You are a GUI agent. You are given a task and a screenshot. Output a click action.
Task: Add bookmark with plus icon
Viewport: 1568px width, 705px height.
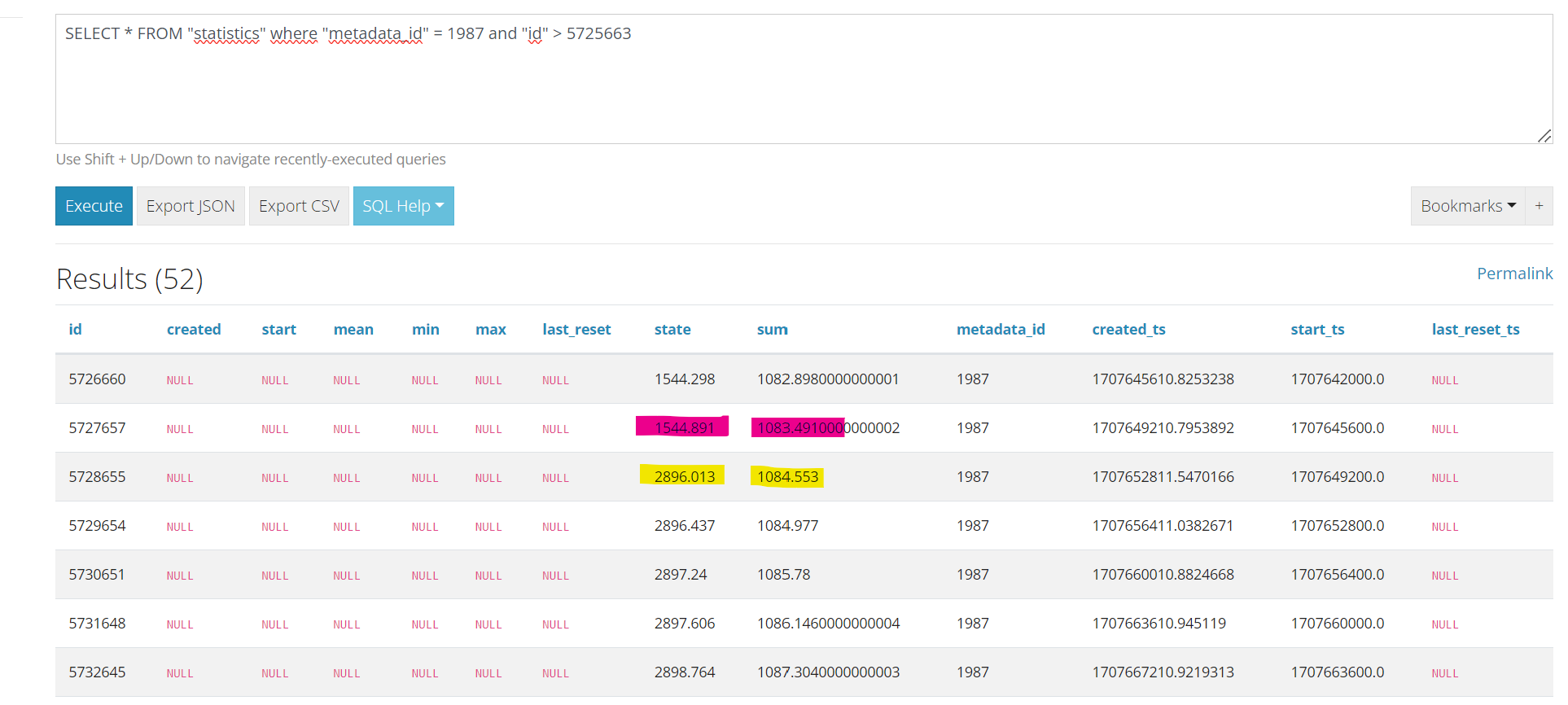pos(1539,206)
